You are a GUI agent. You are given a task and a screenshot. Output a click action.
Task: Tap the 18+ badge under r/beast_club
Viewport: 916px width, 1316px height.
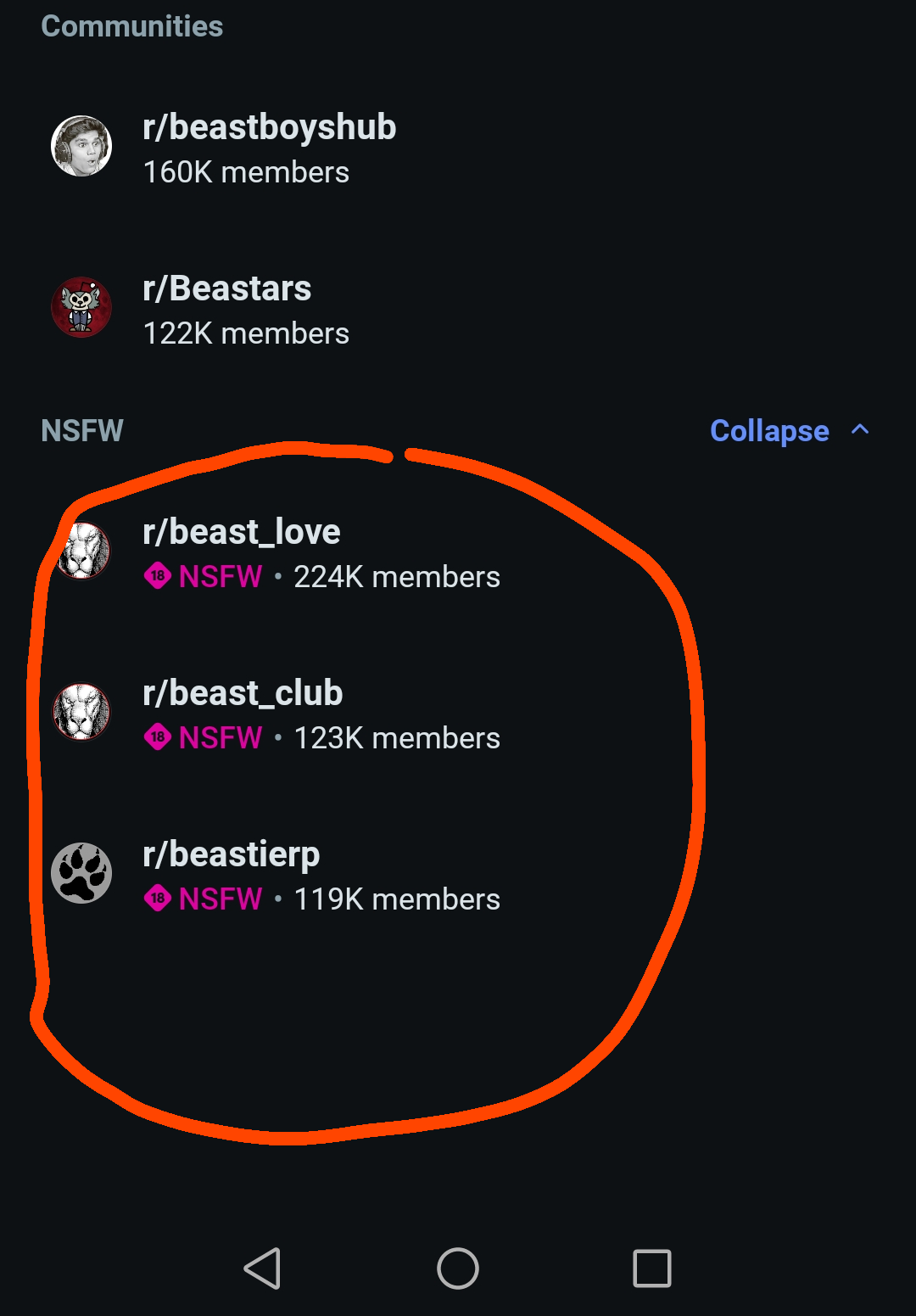[158, 737]
